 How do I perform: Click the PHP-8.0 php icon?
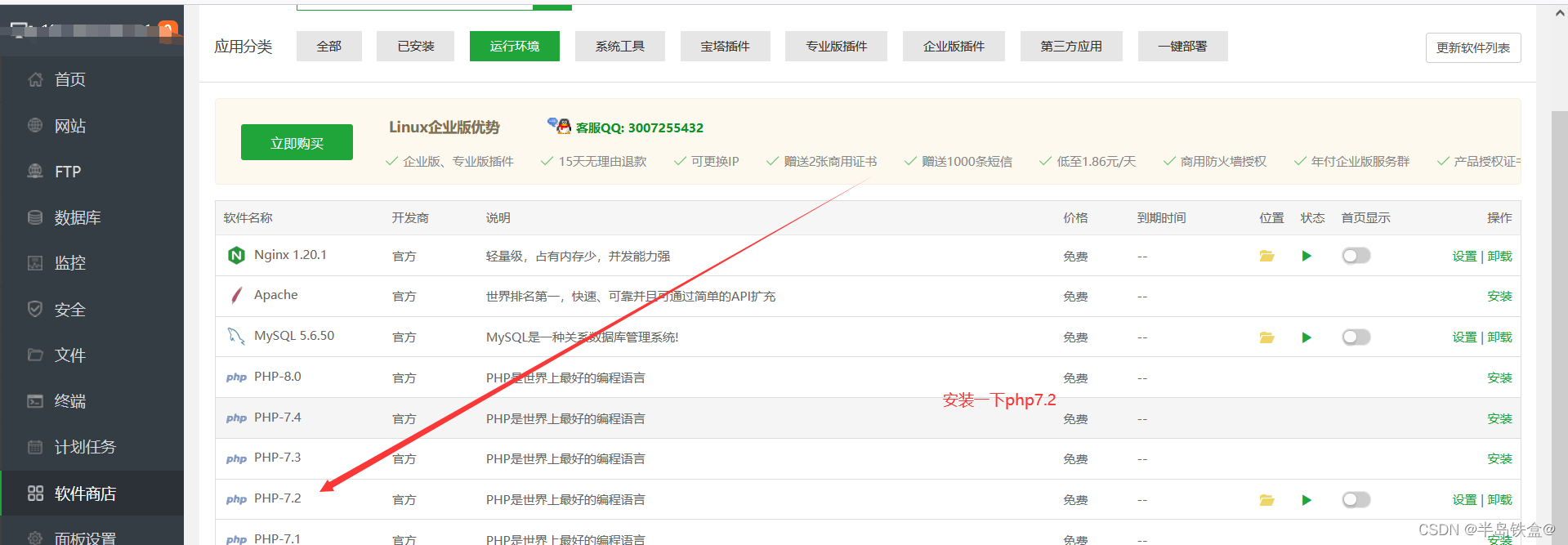coord(236,377)
